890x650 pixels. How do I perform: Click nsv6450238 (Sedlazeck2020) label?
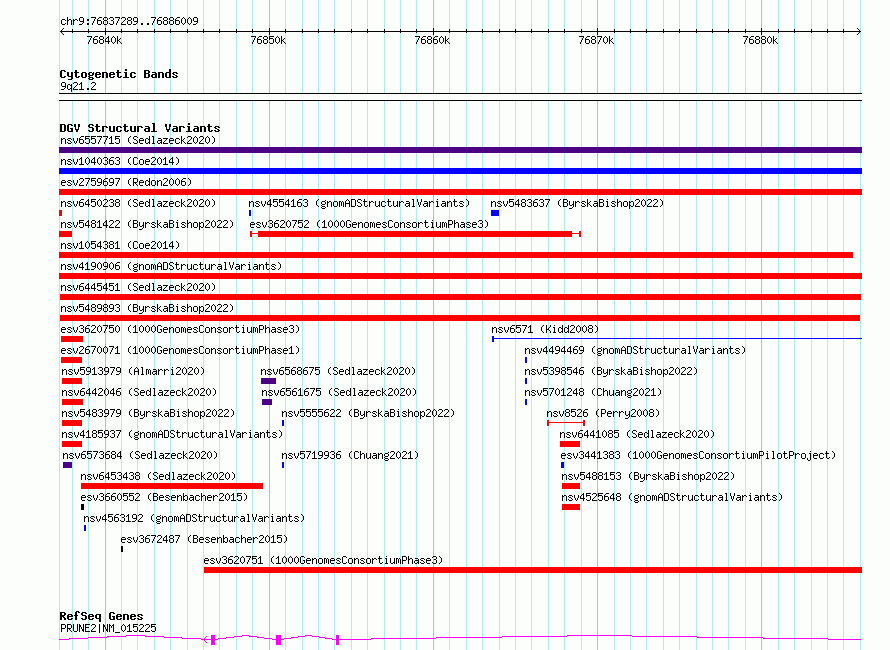138,203
